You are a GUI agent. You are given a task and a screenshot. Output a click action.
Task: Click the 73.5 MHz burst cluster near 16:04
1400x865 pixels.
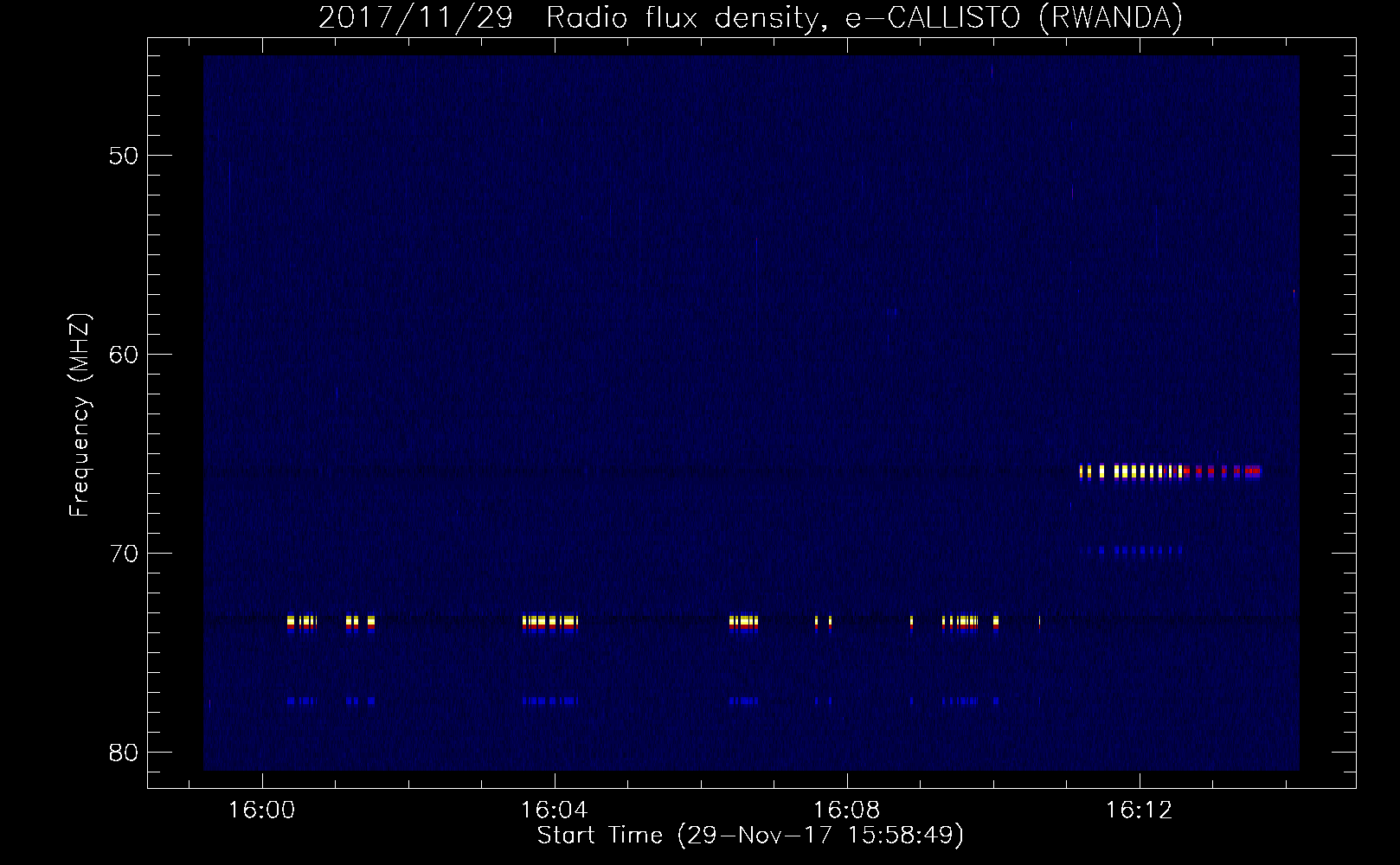click(x=550, y=623)
